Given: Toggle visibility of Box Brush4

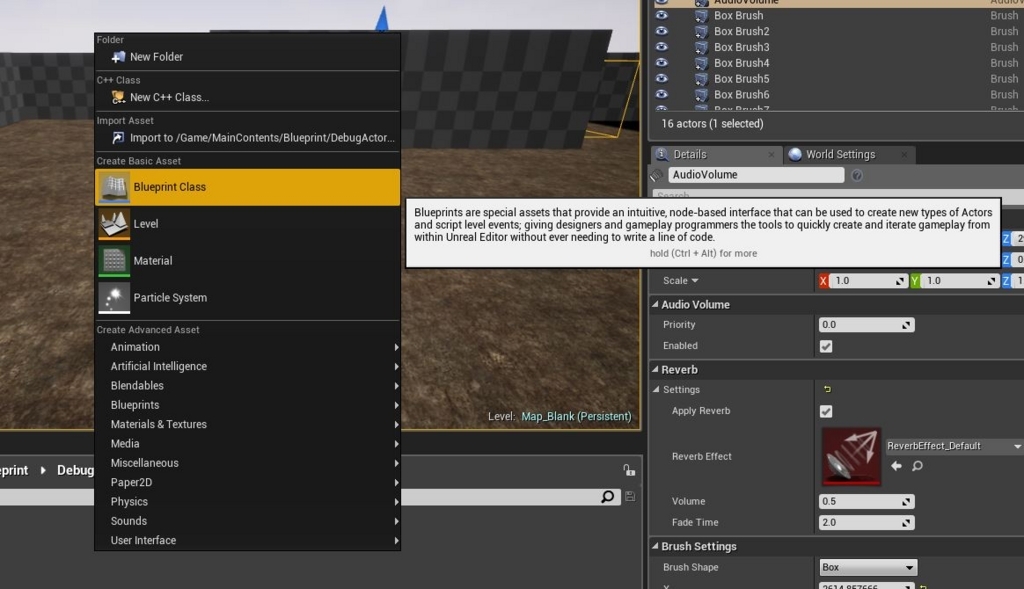Looking at the screenshot, I should pos(662,63).
